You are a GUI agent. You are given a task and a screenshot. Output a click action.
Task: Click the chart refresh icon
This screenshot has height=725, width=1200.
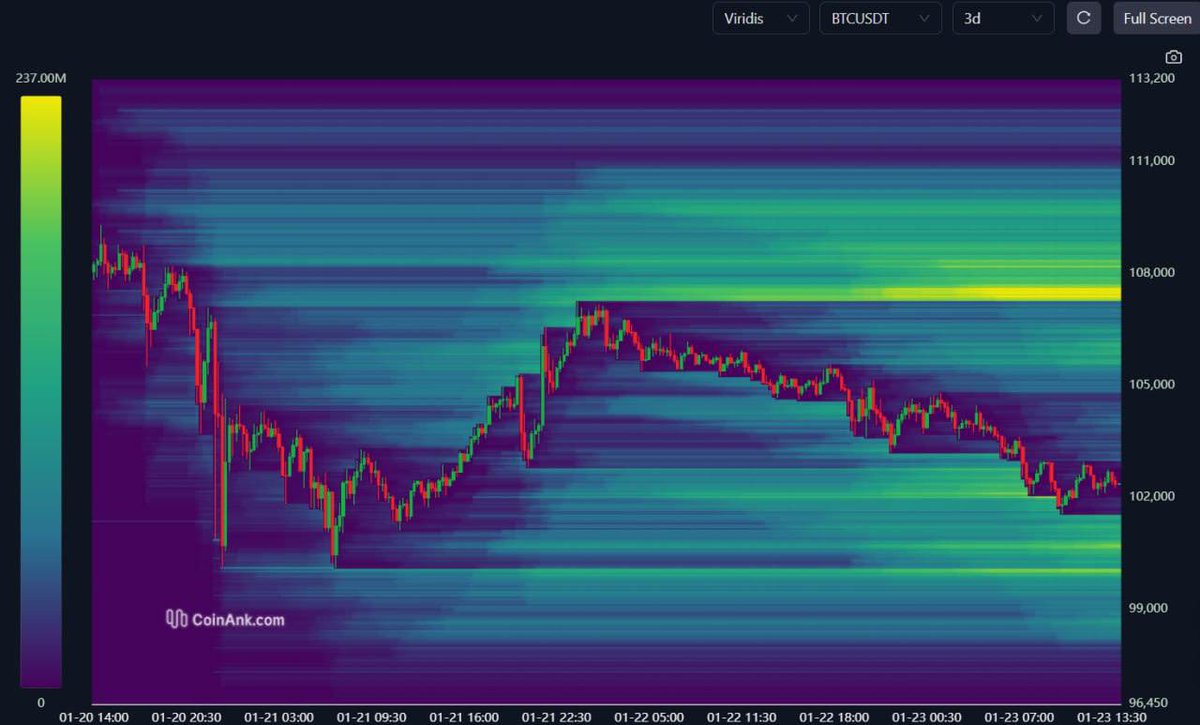point(1083,18)
